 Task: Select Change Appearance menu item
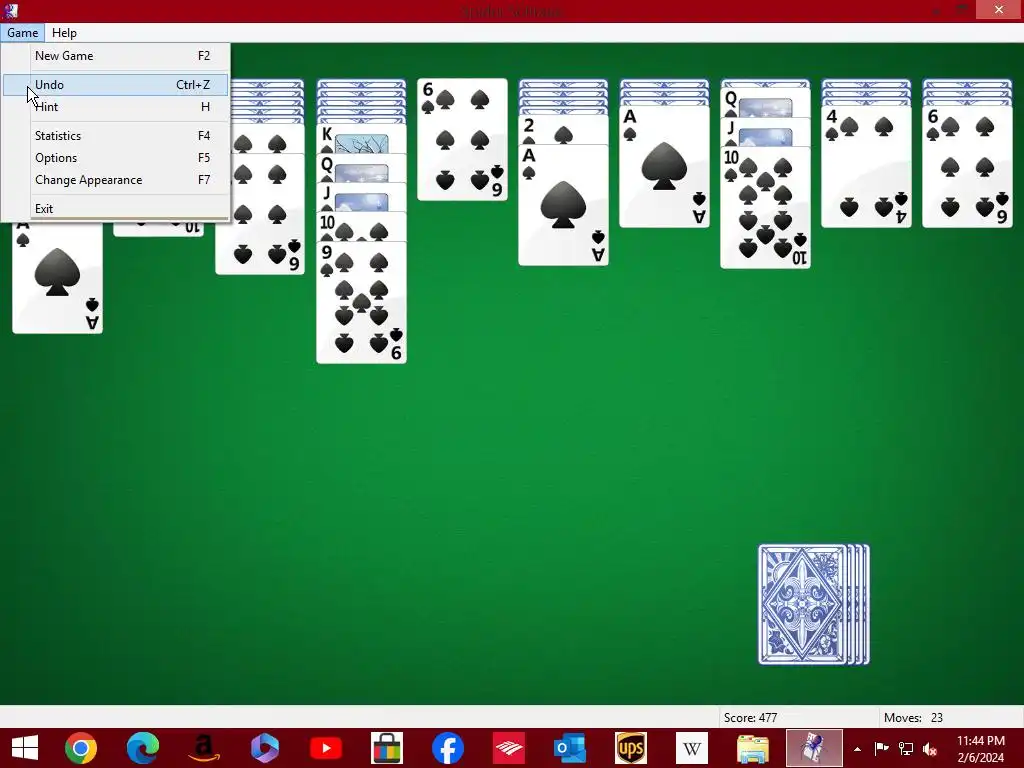[116, 180]
